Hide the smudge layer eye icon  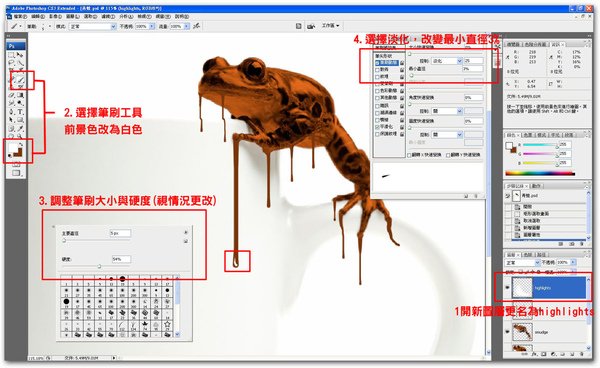(x=508, y=332)
